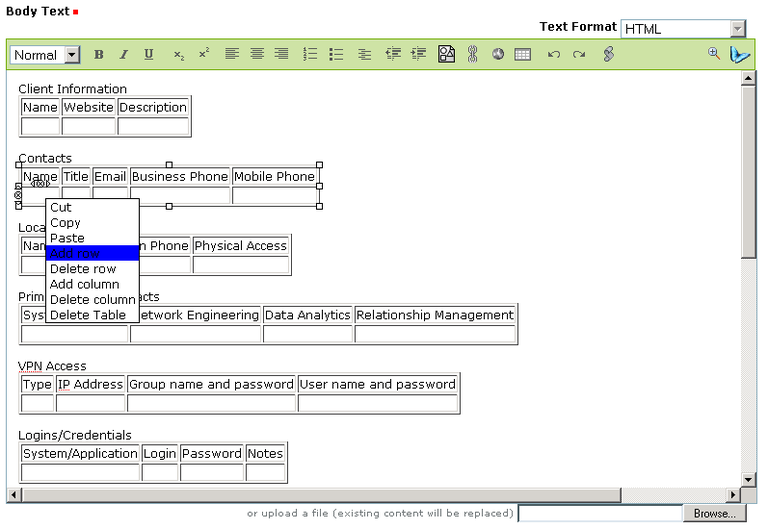Apply superscript formatting
The image size is (768, 529).
tap(204, 55)
